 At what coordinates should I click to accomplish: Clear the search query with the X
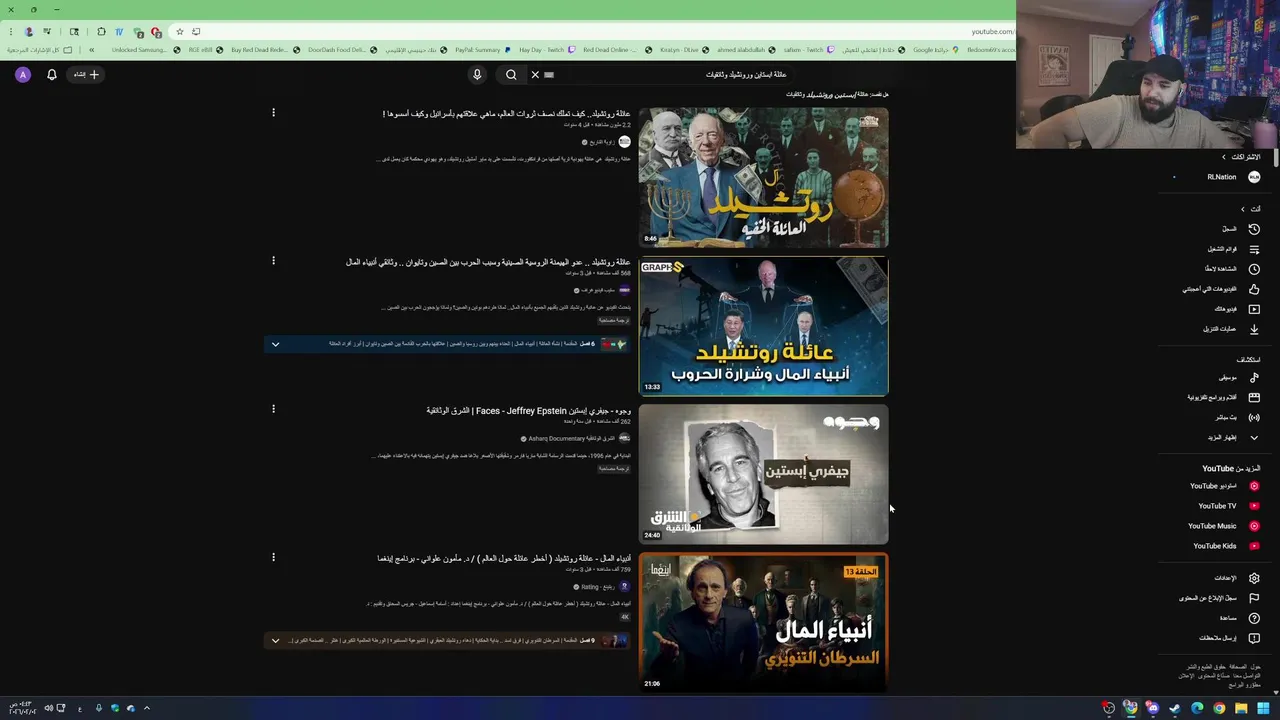click(535, 75)
